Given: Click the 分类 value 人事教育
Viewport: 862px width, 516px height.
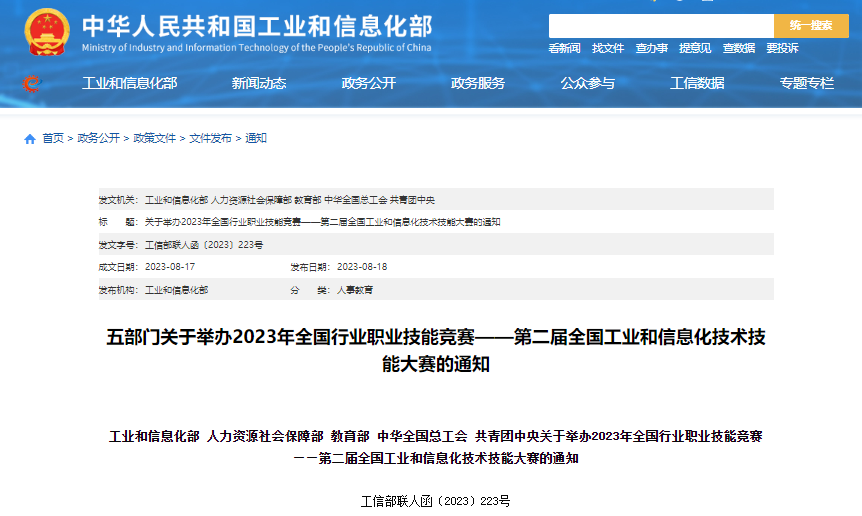Looking at the screenshot, I should (x=355, y=290).
